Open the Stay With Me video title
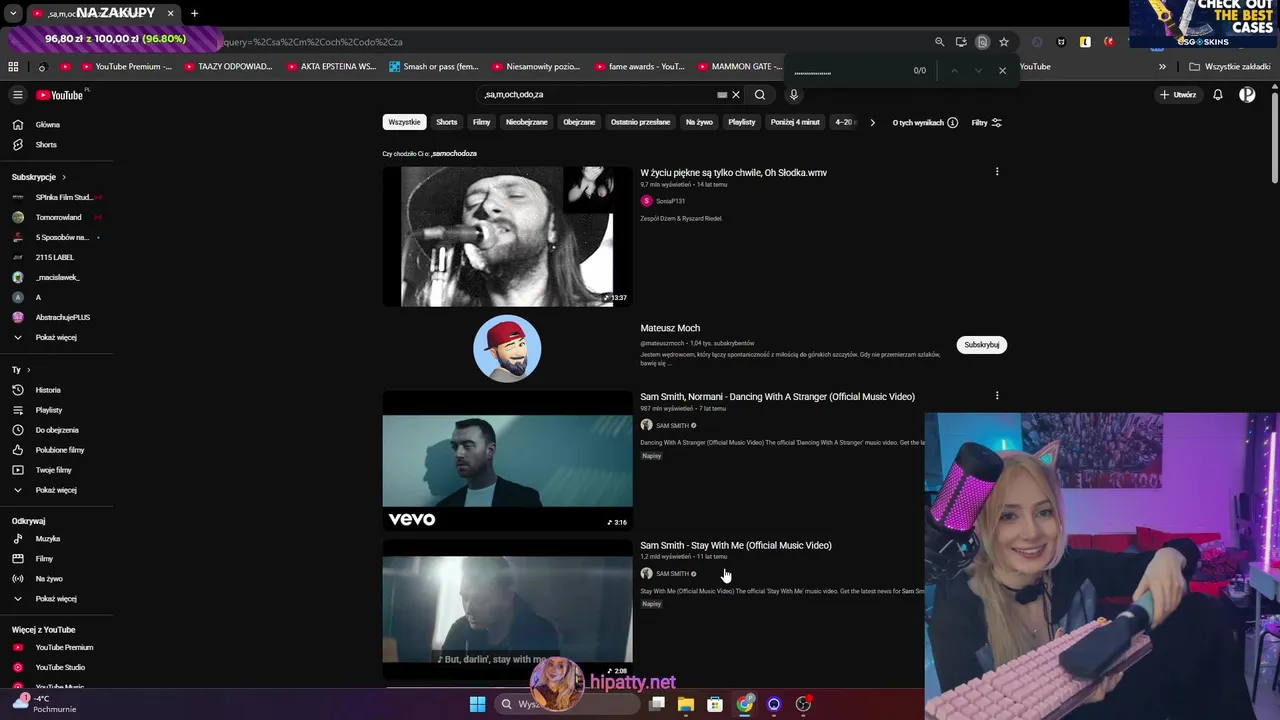Image resolution: width=1280 pixels, height=720 pixels. coord(736,546)
